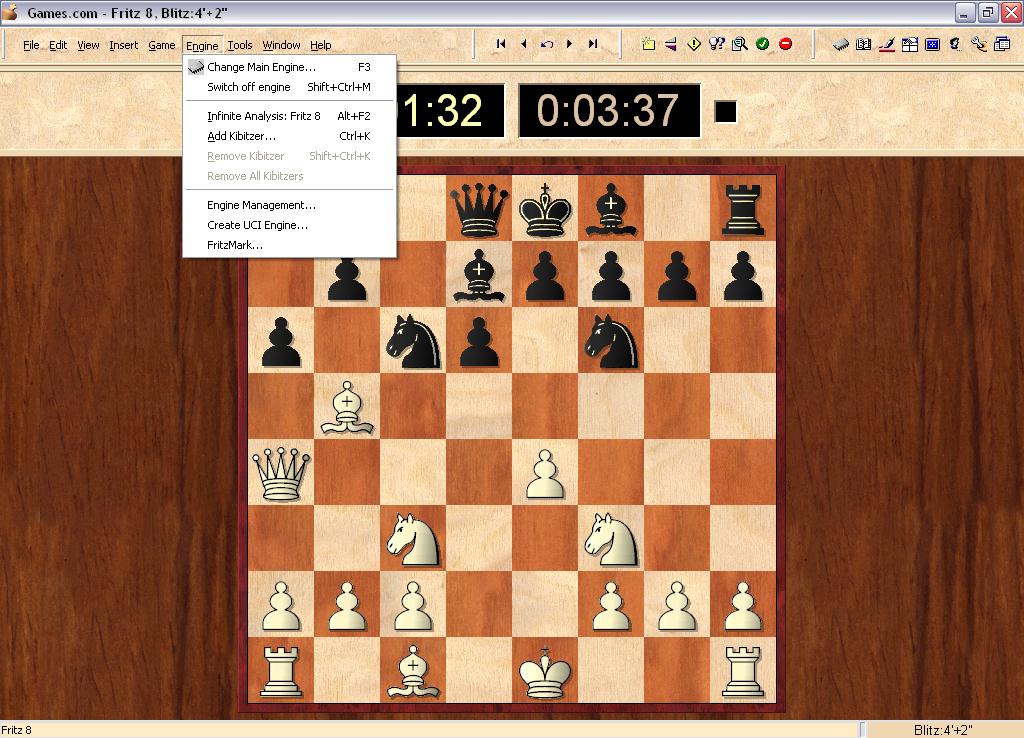Click the take back move arrow icon
Screen dimensions: 1024x738
pyautogui.click(x=547, y=44)
